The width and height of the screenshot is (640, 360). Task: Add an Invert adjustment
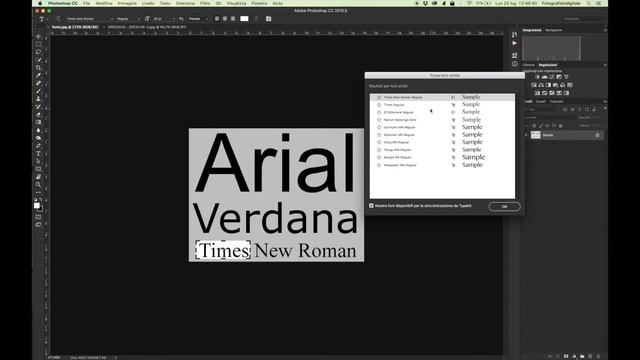[538, 93]
